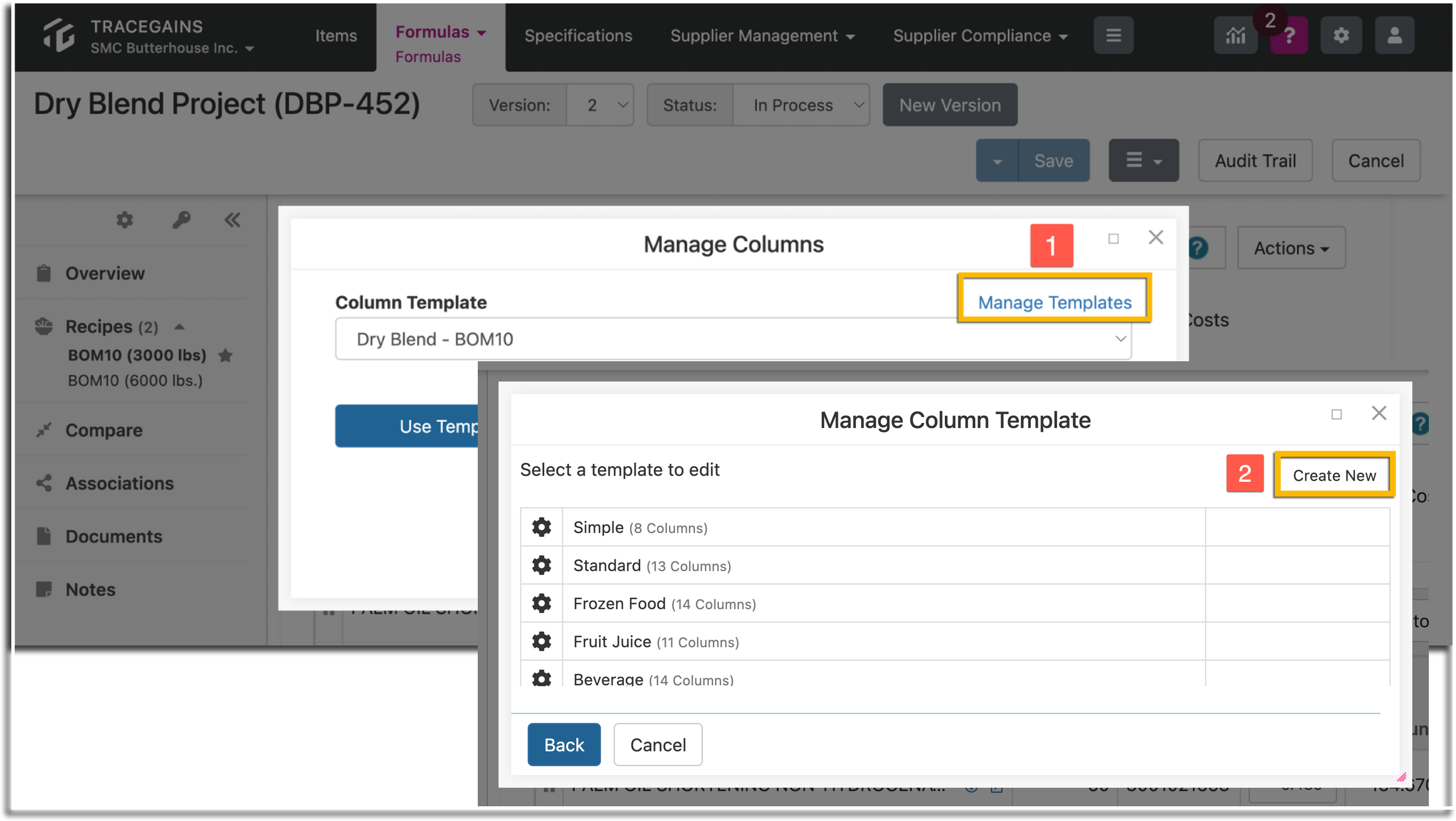Collapse the Recipes section arrow
The height and width of the screenshot is (821, 1456).
pyautogui.click(x=179, y=327)
